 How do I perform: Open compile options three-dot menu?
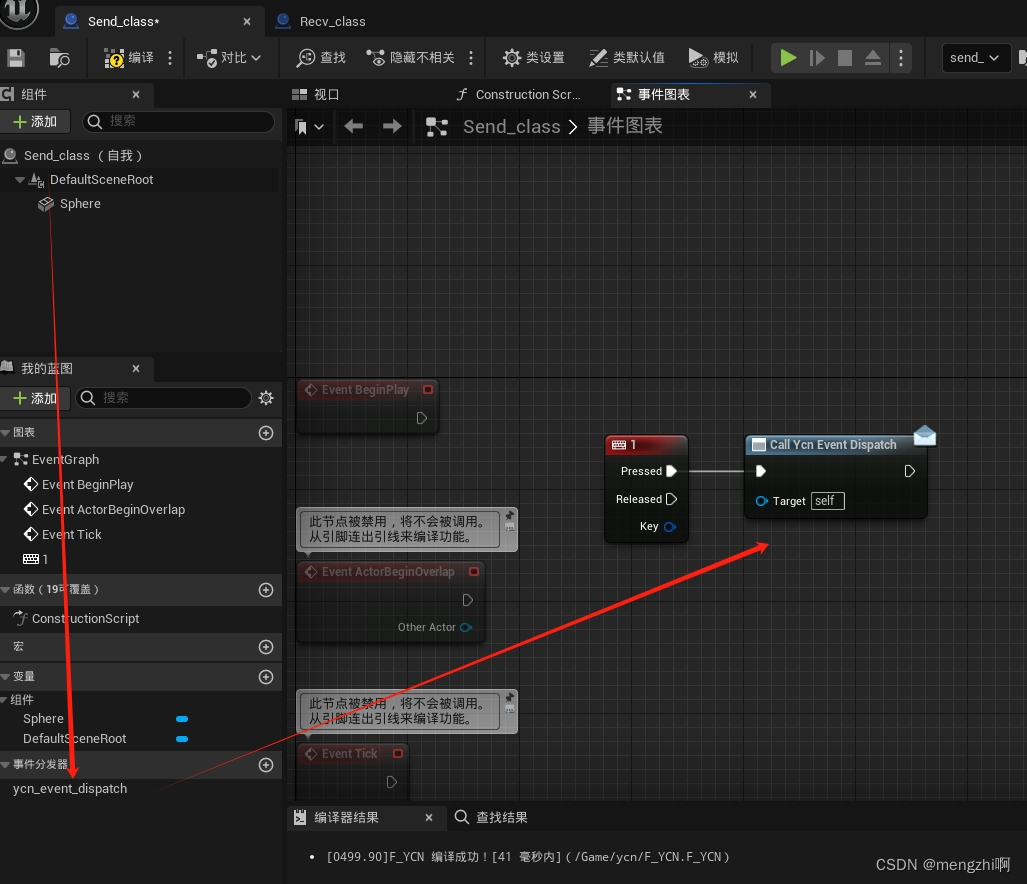tap(170, 58)
